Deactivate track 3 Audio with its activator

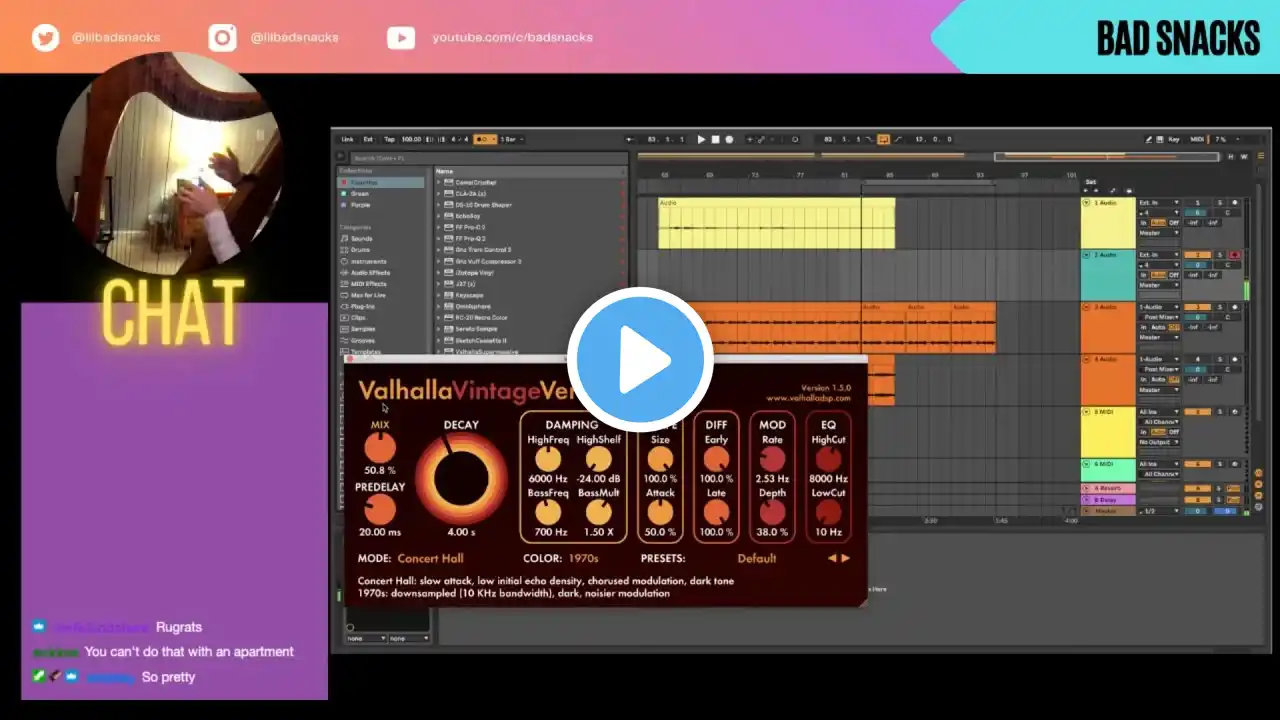(1197, 307)
